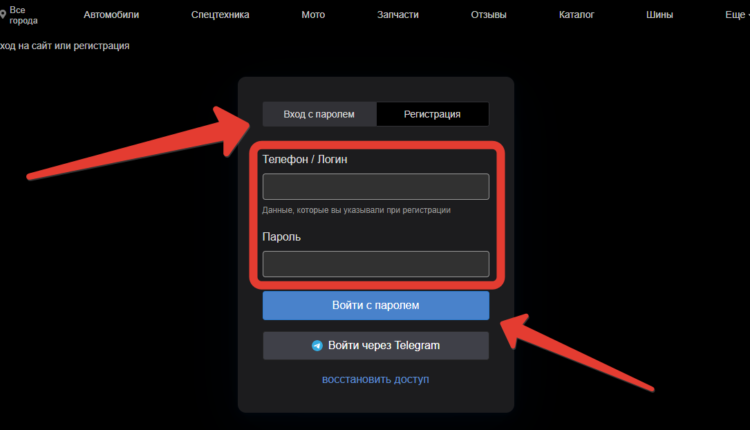
Task: Switch to the Вход с паролем tab
Action: 319,114
